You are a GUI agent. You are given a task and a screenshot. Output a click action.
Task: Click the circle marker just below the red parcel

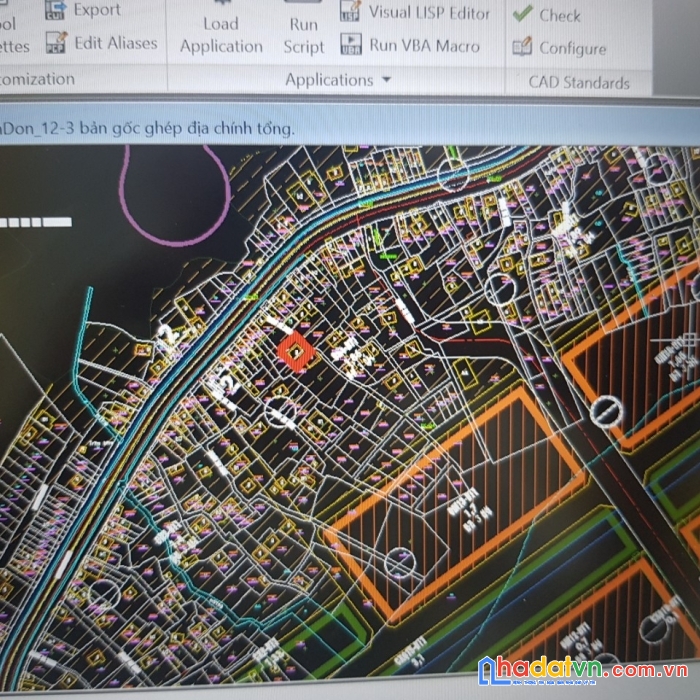(280, 408)
